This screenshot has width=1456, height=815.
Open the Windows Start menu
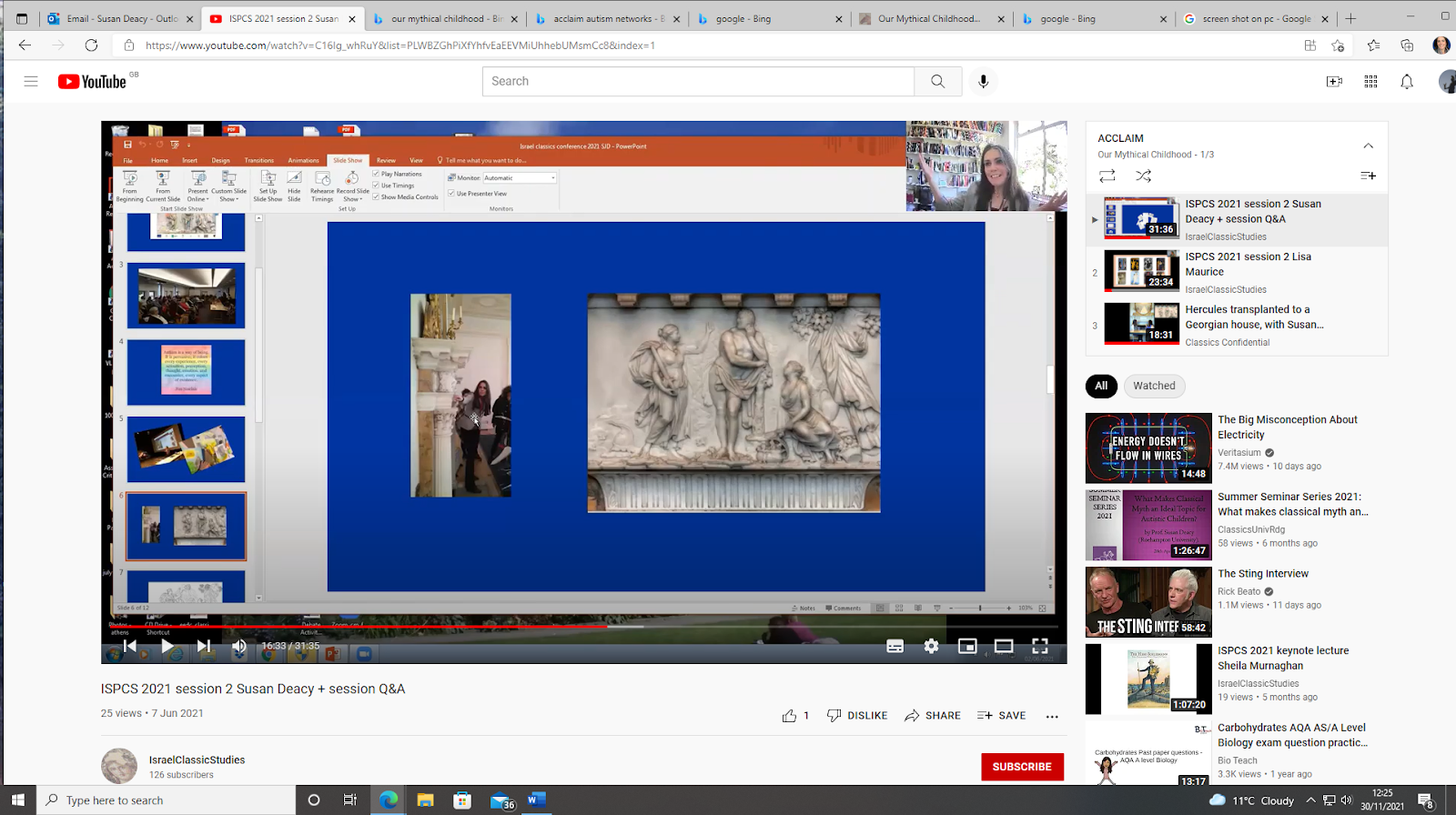click(17, 800)
